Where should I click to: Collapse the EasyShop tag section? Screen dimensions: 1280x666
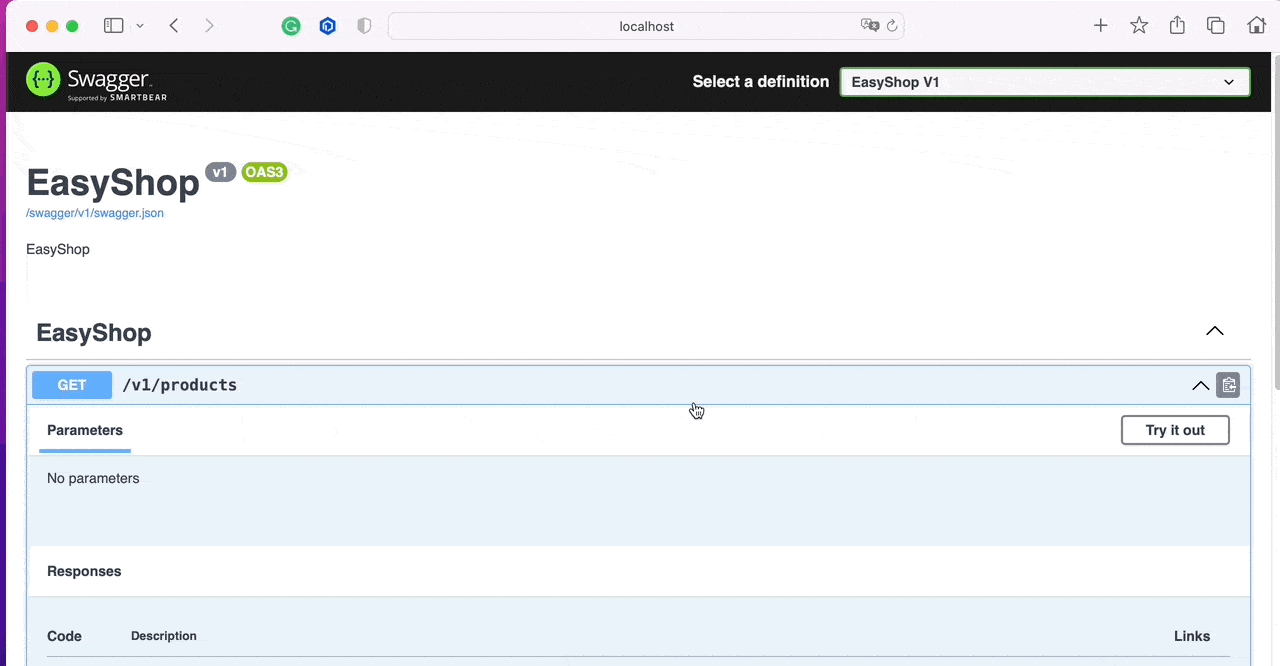[1215, 331]
